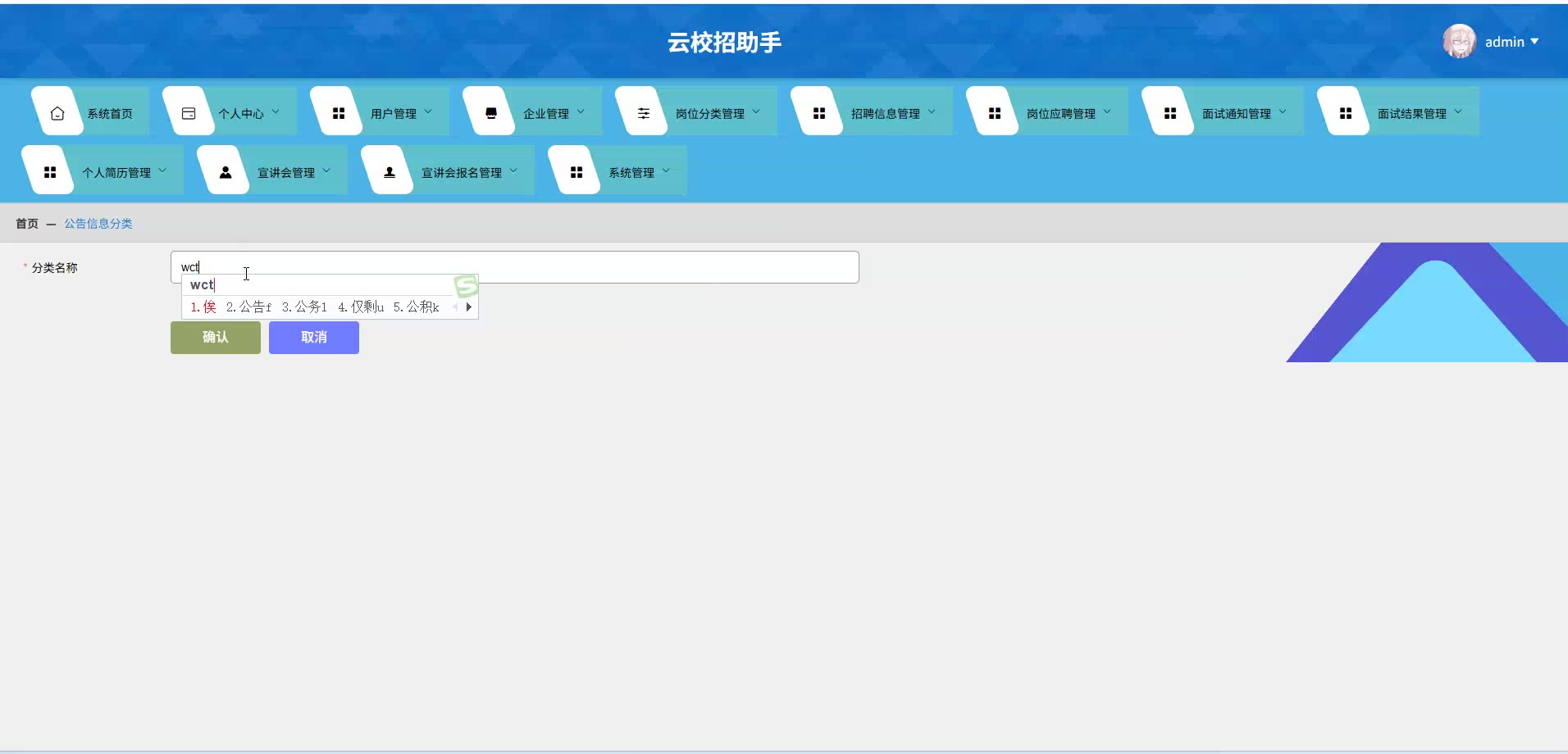
Task: Click the person icon beside 宣讲会管理
Action: pyautogui.click(x=226, y=172)
